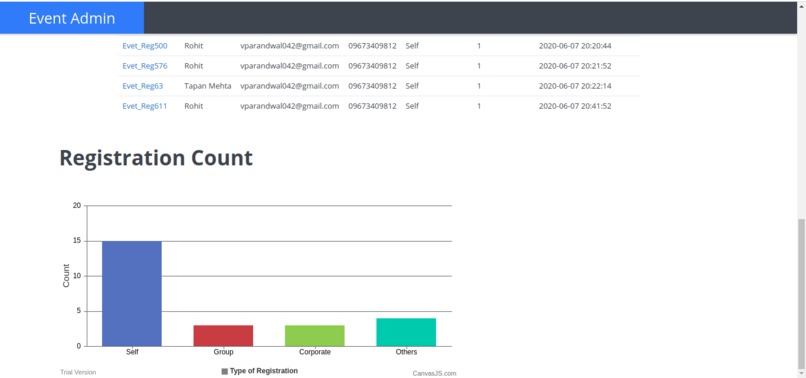Select email in Evet_Reg500 row
Screen dimensions: 806x378
coord(289,46)
